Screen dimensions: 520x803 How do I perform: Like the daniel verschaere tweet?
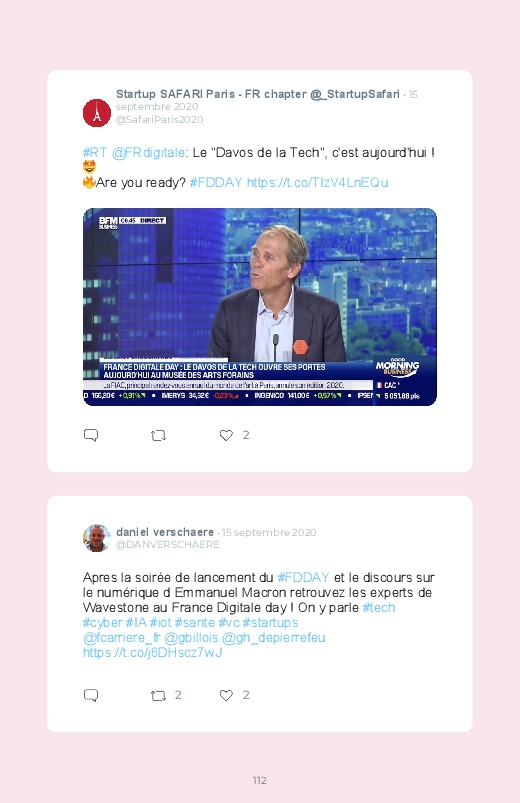coord(226,695)
